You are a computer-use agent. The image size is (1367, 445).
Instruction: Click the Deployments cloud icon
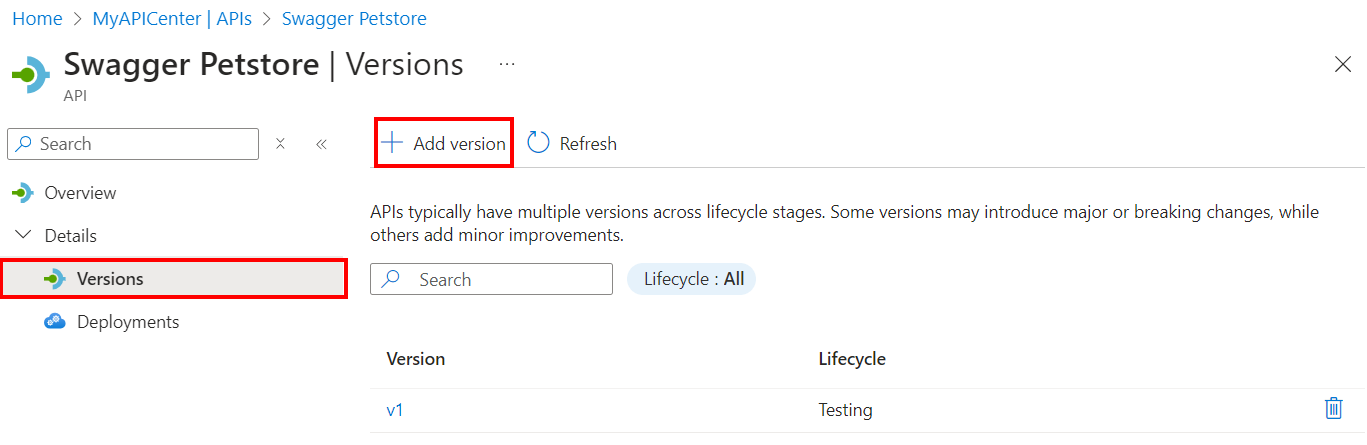click(x=55, y=322)
